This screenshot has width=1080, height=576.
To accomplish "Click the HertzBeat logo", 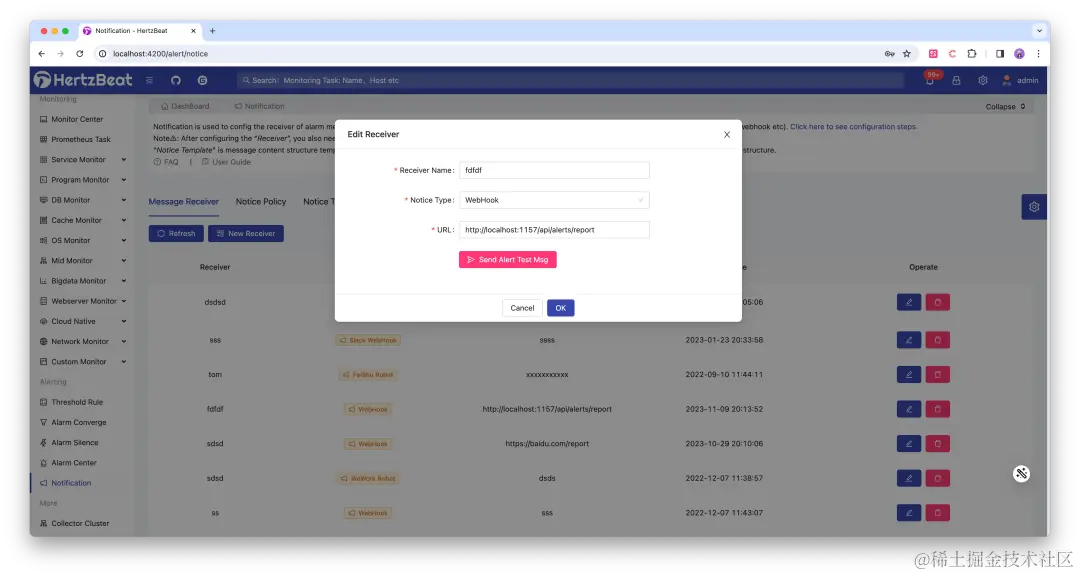I will [x=83, y=80].
